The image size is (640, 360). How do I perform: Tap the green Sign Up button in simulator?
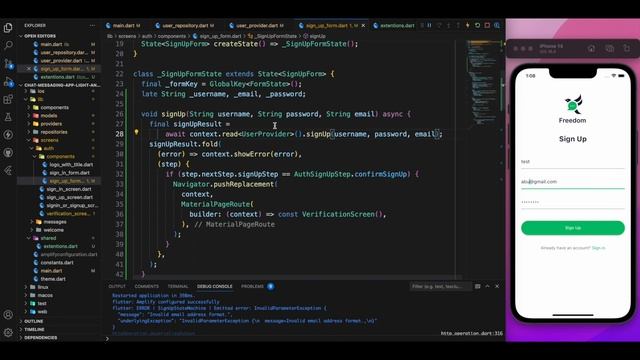click(x=573, y=228)
